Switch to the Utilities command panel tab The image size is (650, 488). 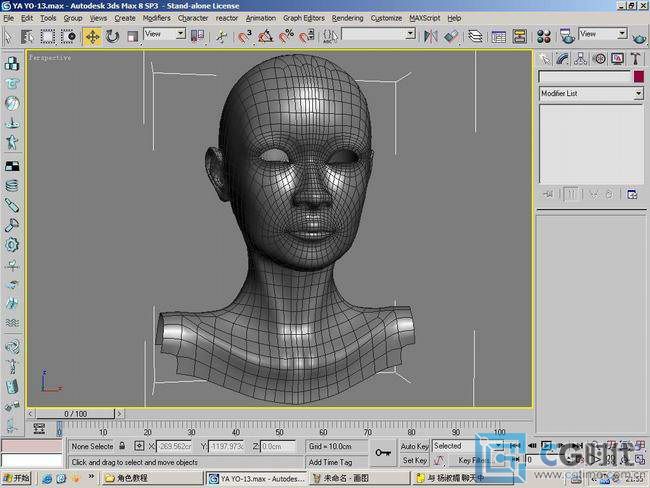tap(636, 59)
